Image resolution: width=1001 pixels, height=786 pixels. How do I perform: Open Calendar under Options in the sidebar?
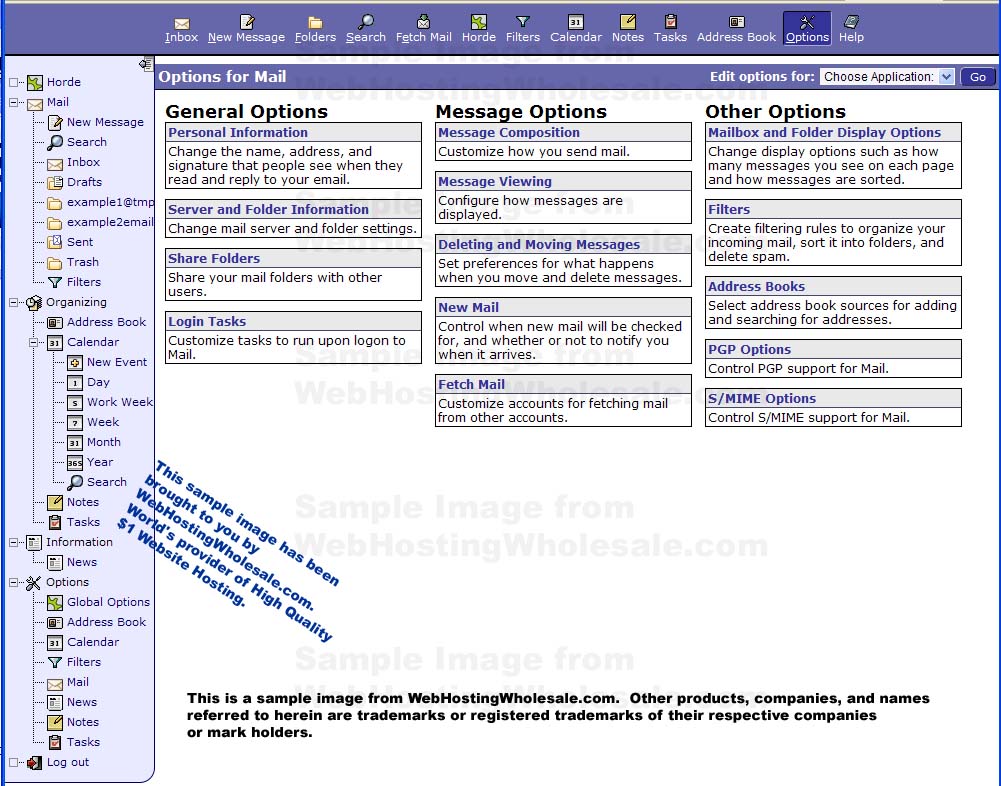click(x=93, y=642)
